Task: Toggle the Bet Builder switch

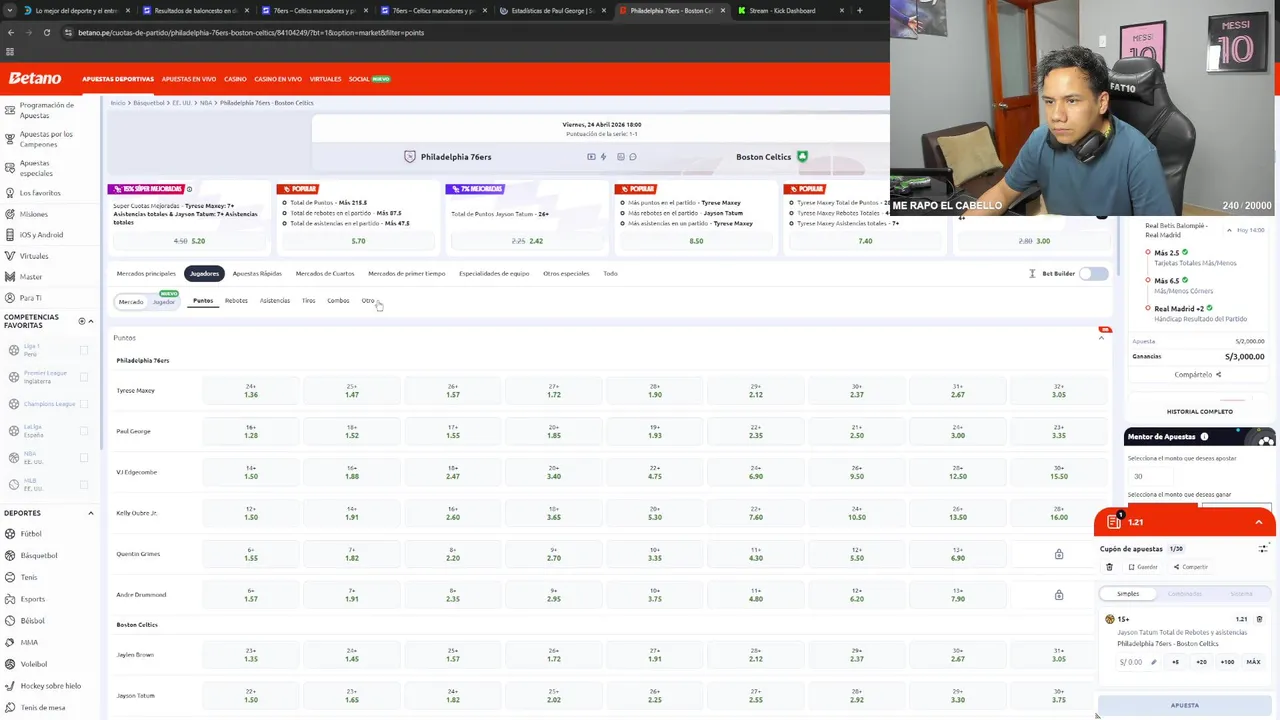Action: point(1094,274)
